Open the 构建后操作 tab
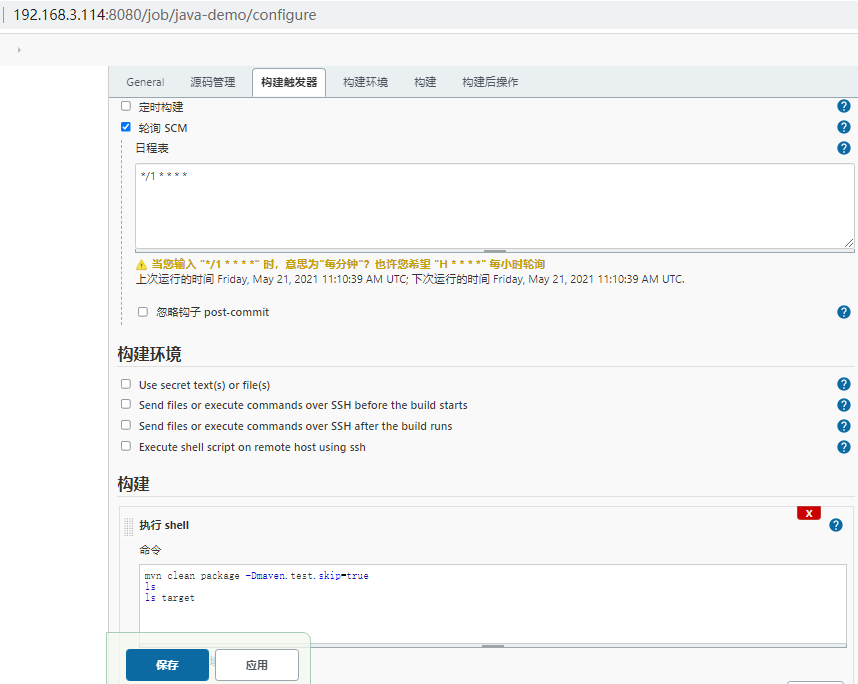 [x=490, y=82]
